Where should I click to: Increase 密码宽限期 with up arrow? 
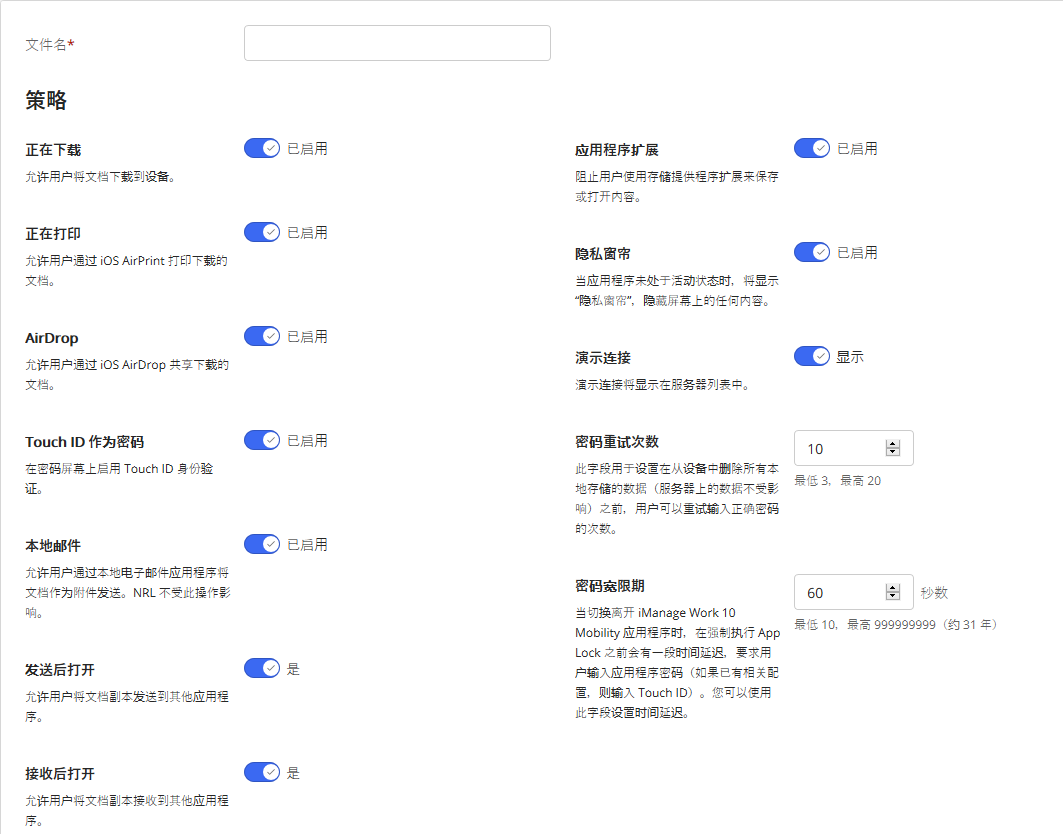(893, 588)
